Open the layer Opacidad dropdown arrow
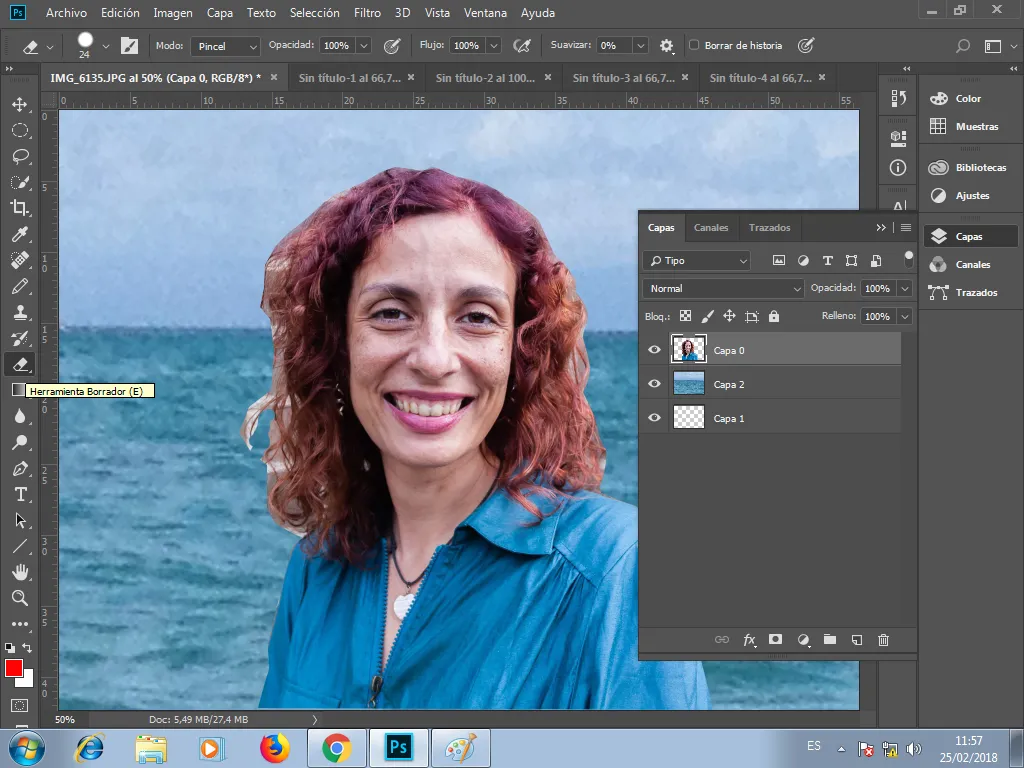This screenshot has width=1024, height=768. 904,289
